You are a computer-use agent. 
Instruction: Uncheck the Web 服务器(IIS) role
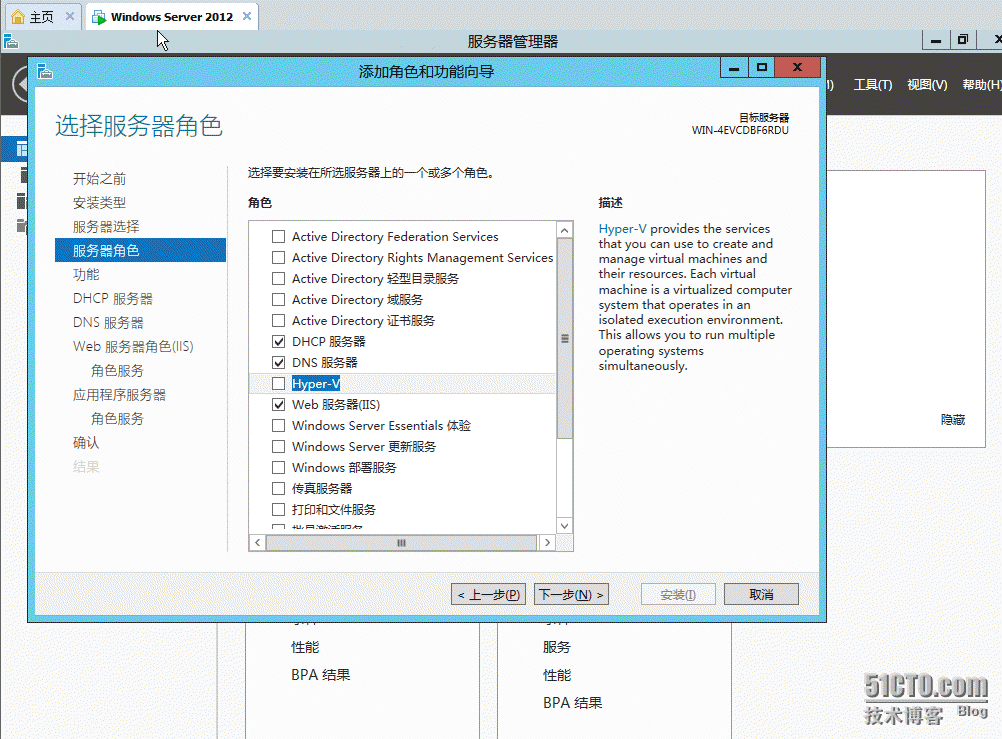(278, 405)
